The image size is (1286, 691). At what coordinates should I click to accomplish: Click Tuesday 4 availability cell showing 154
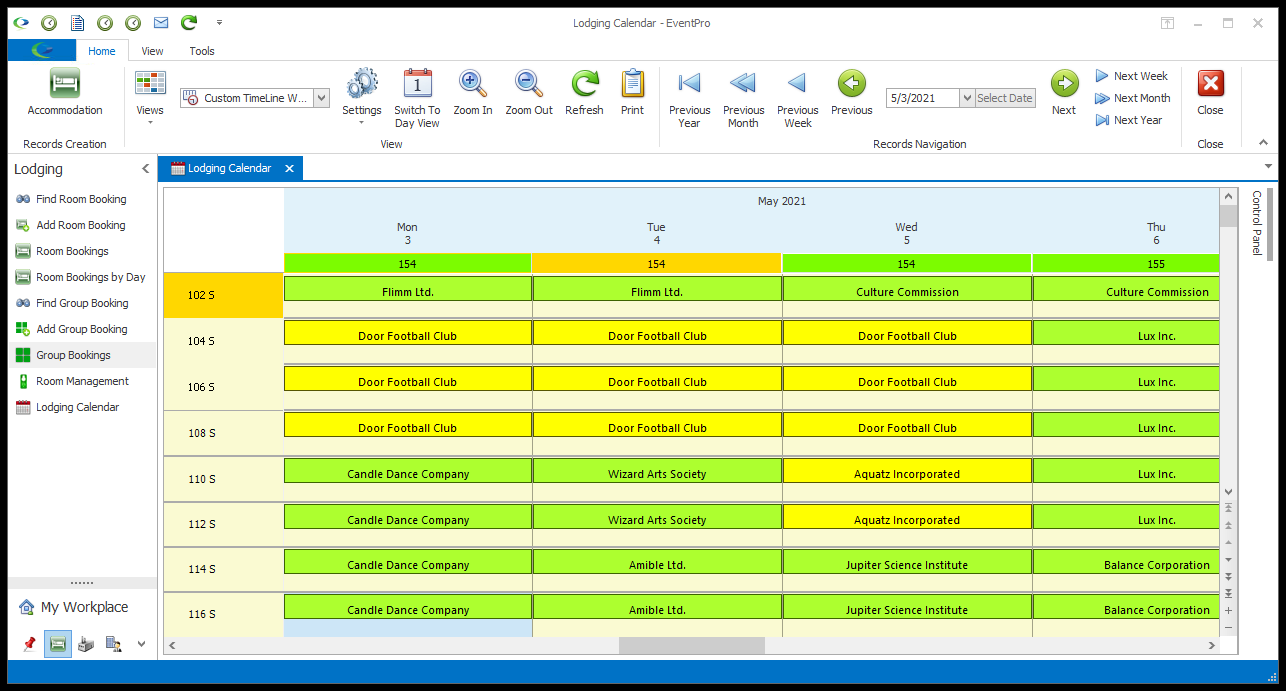pos(656,263)
